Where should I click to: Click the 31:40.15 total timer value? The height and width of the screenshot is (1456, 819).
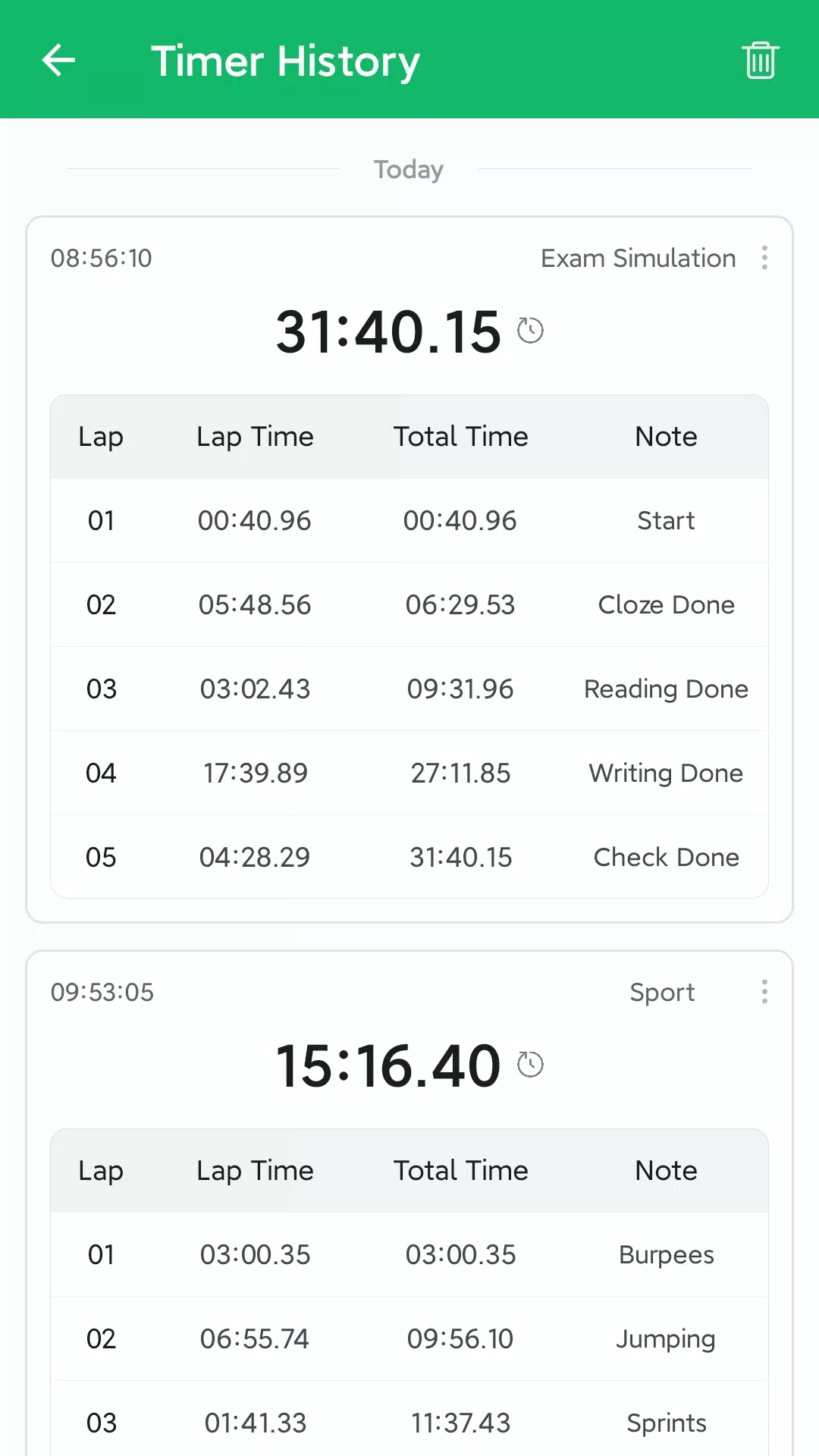[388, 332]
